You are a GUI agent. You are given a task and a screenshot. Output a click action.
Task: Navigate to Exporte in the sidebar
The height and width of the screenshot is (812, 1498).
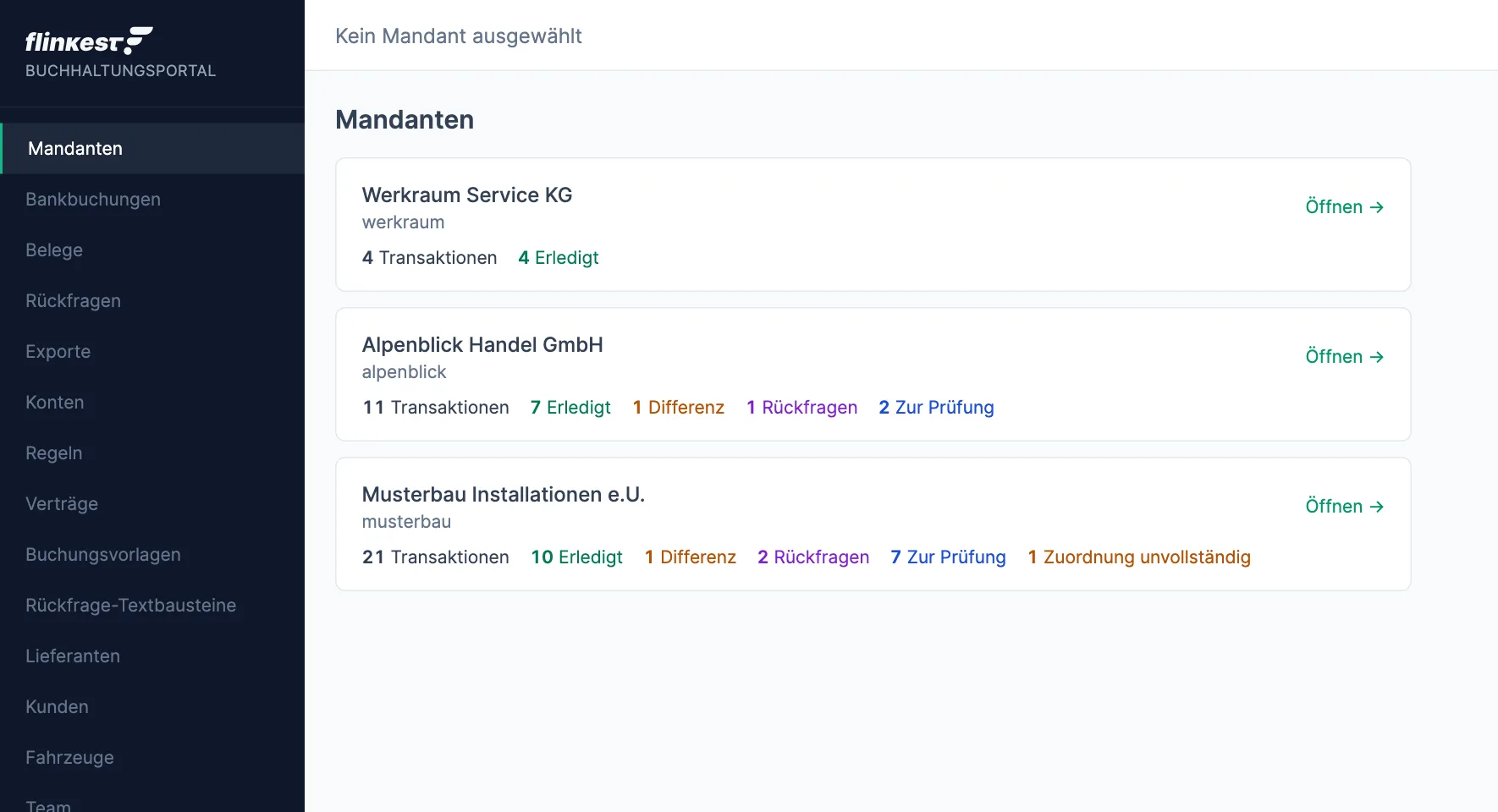tap(152, 352)
